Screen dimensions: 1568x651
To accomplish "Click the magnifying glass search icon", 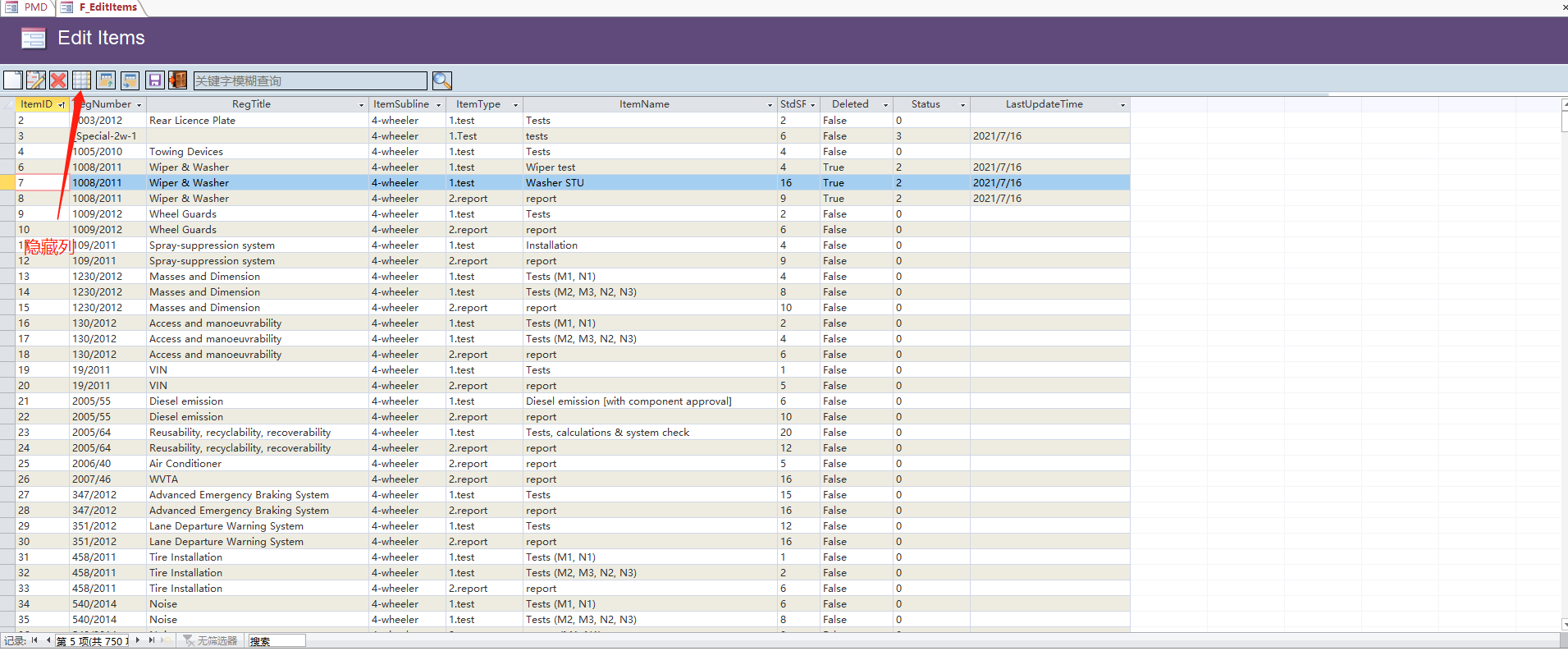I will 441,80.
